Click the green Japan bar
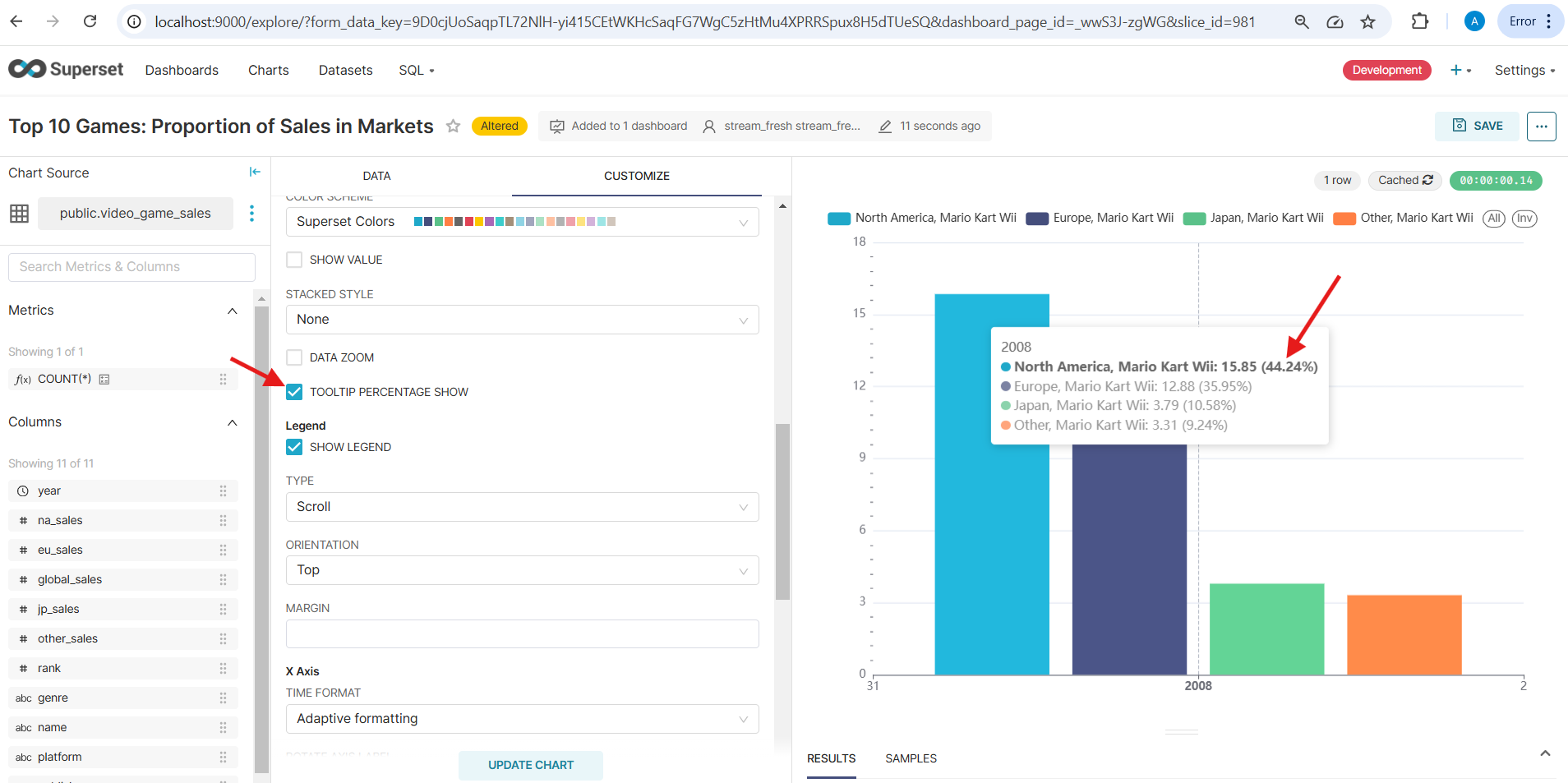This screenshot has width=1568, height=783. pos(1266,629)
